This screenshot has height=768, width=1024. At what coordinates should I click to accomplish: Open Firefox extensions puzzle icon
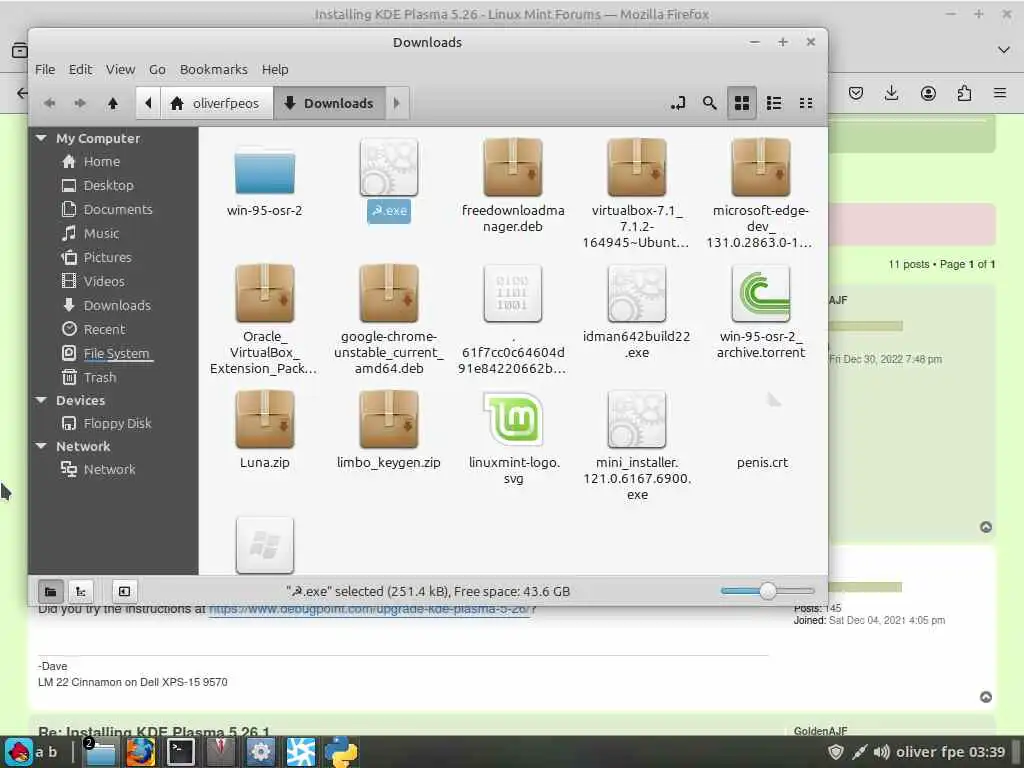pos(964,93)
